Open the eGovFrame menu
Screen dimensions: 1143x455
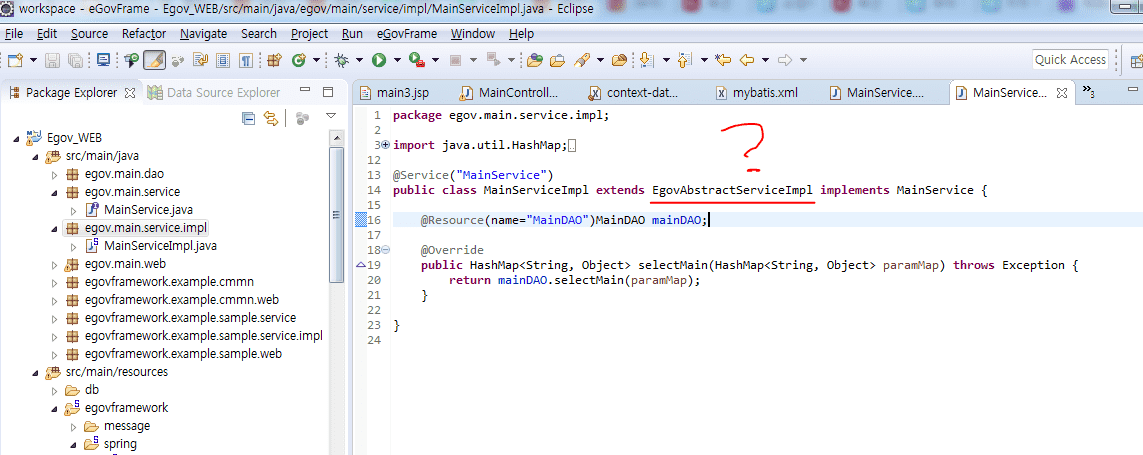coord(407,34)
